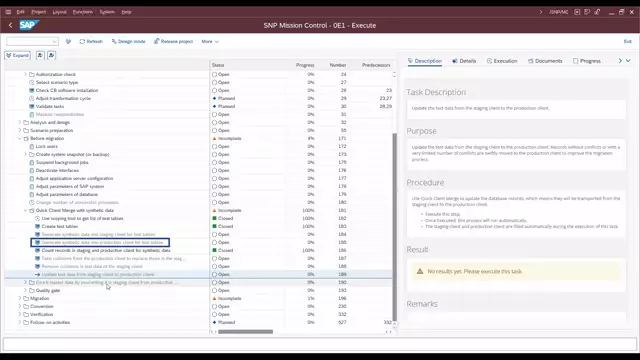Switch to Design mode
Image resolution: width=640 pixels, height=360 pixels.
click(129, 41)
